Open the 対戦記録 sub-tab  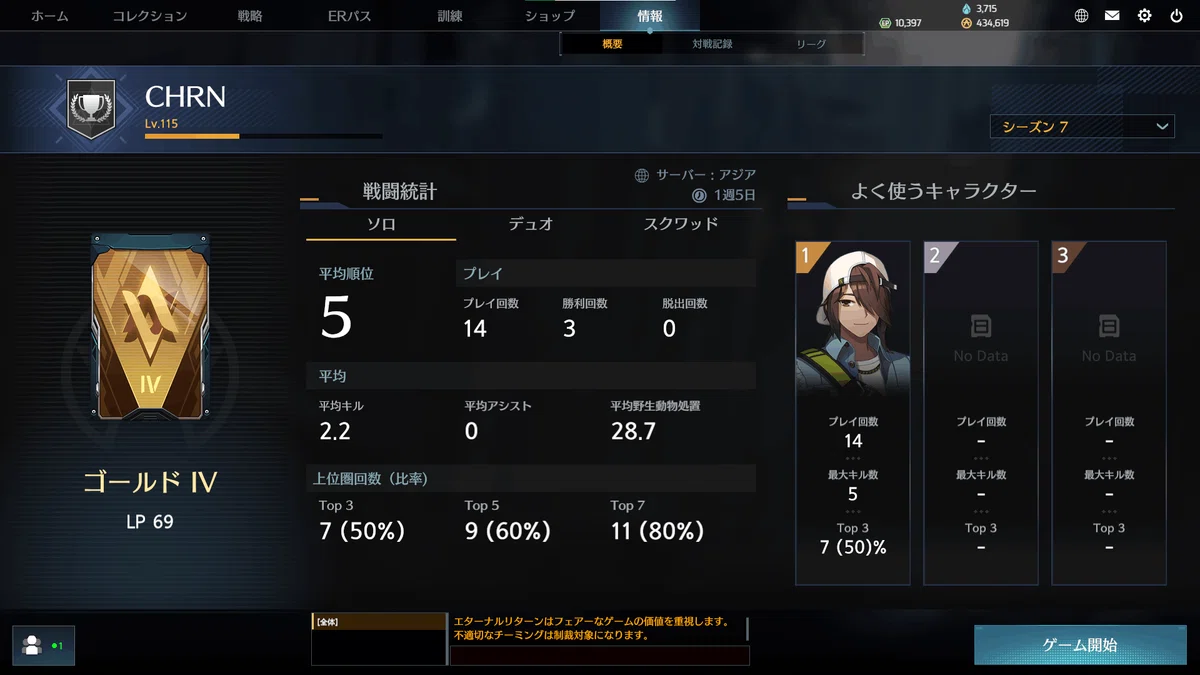tap(712, 44)
